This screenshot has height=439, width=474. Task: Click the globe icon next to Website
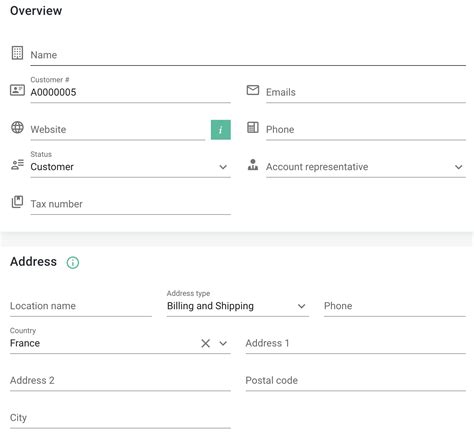tap(17, 127)
